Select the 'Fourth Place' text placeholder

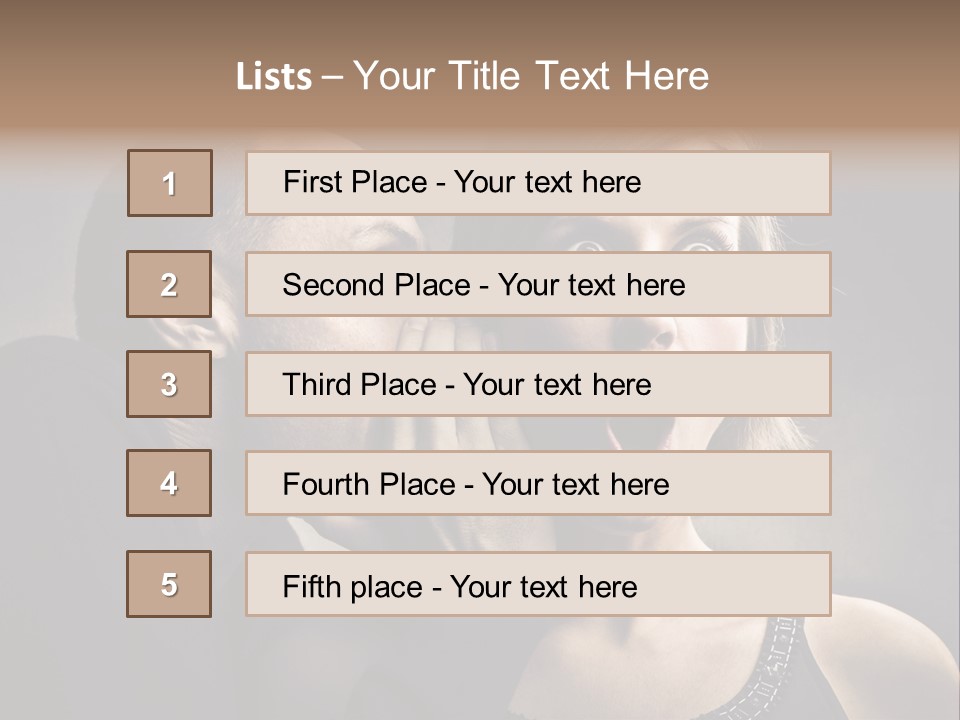pyautogui.click(x=538, y=484)
